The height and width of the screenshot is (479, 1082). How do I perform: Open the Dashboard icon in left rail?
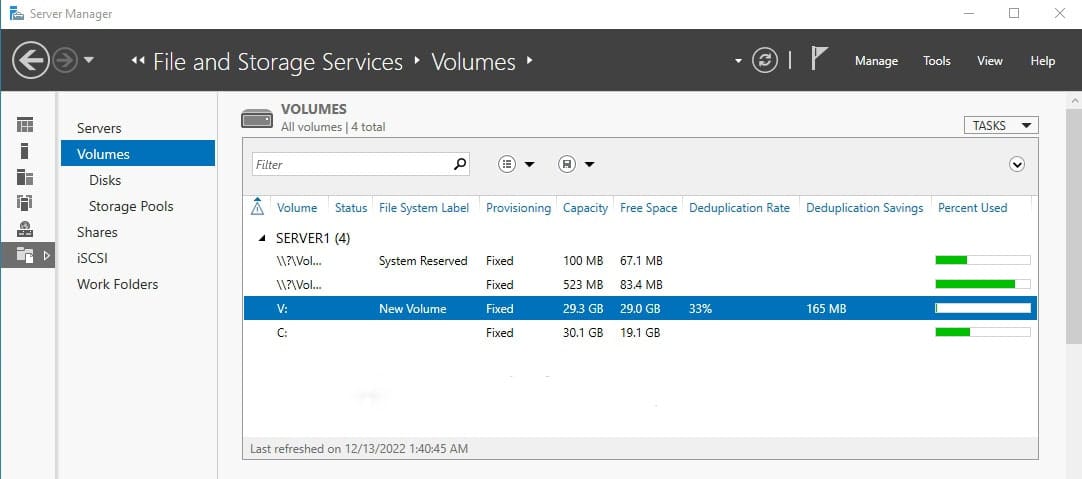point(25,125)
